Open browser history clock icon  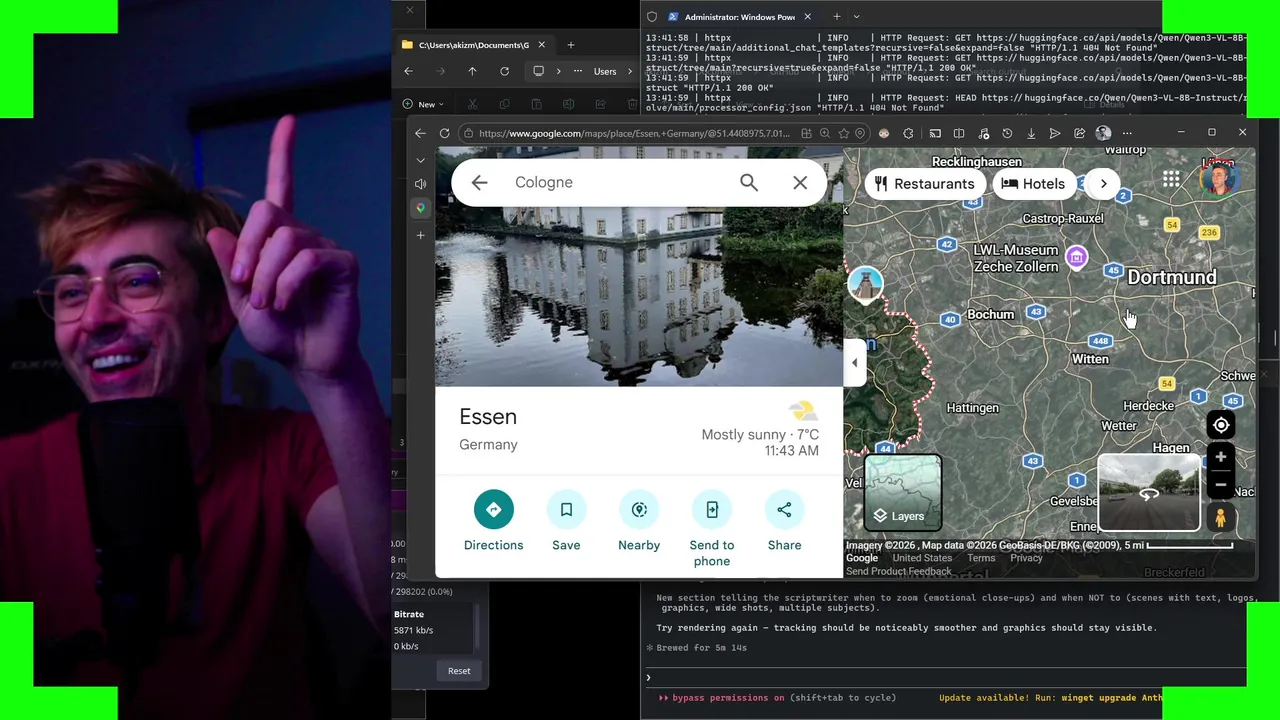(x=1007, y=133)
